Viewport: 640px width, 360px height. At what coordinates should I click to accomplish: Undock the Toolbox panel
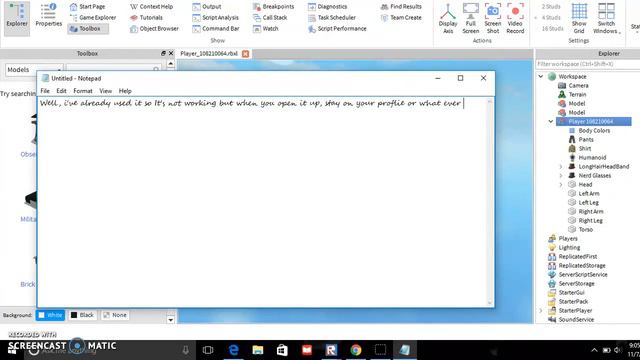163,53
